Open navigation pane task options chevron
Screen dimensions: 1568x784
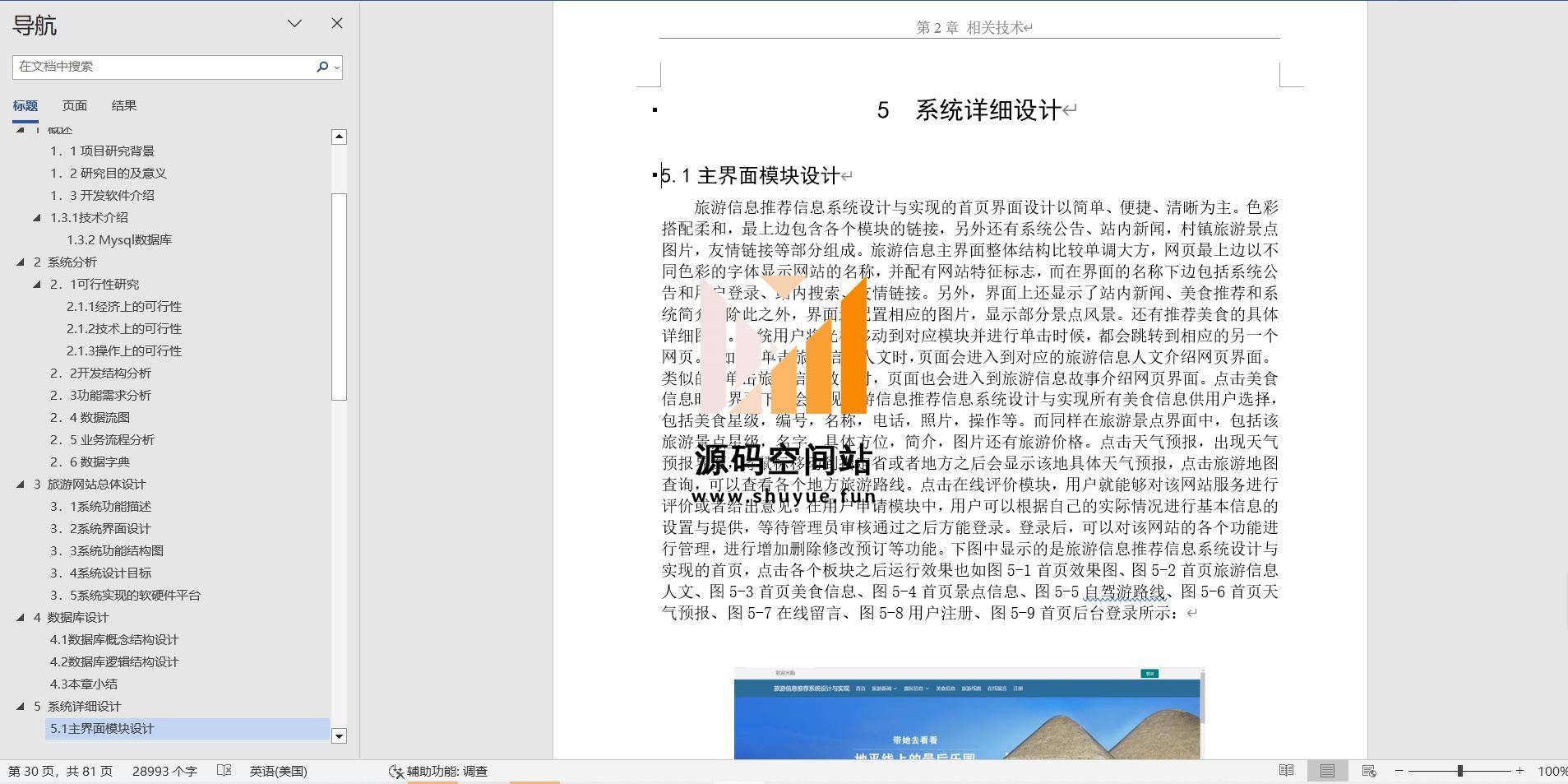click(x=294, y=24)
